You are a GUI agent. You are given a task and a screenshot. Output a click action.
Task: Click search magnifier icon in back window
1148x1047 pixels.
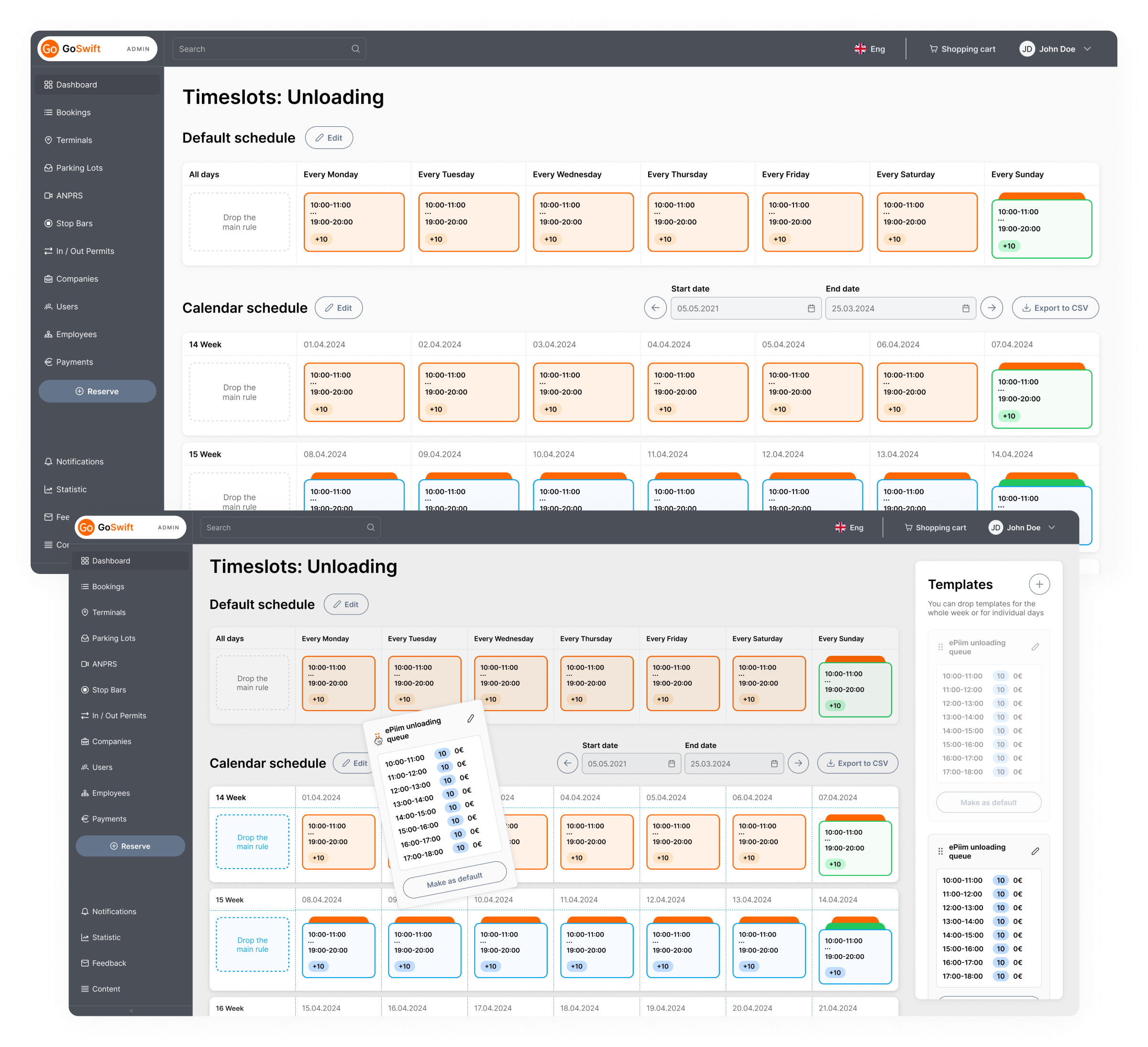(355, 49)
